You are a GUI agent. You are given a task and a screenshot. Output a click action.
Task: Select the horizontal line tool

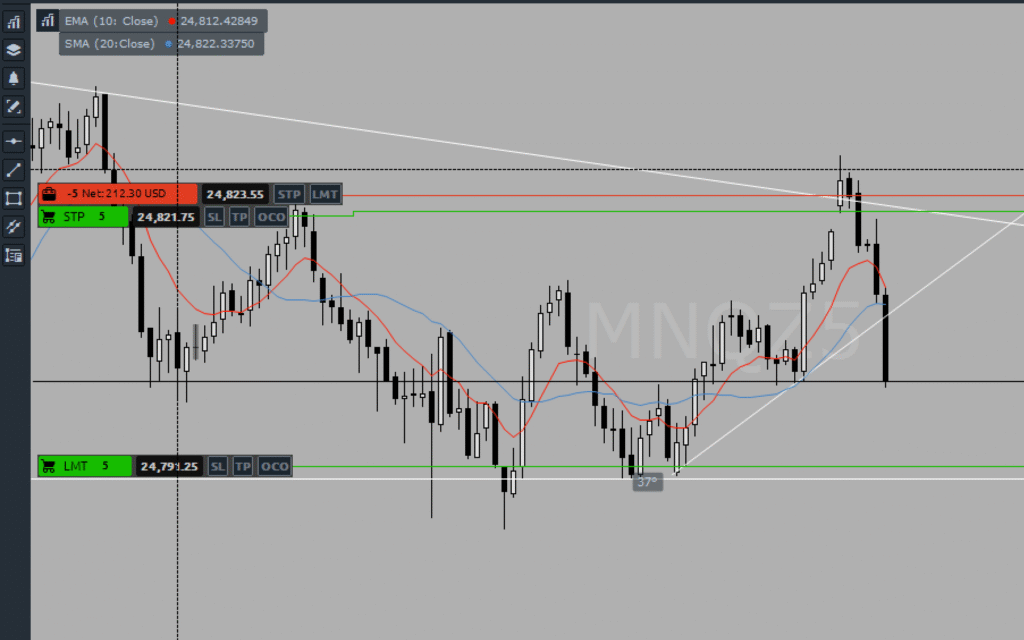click(x=14, y=141)
